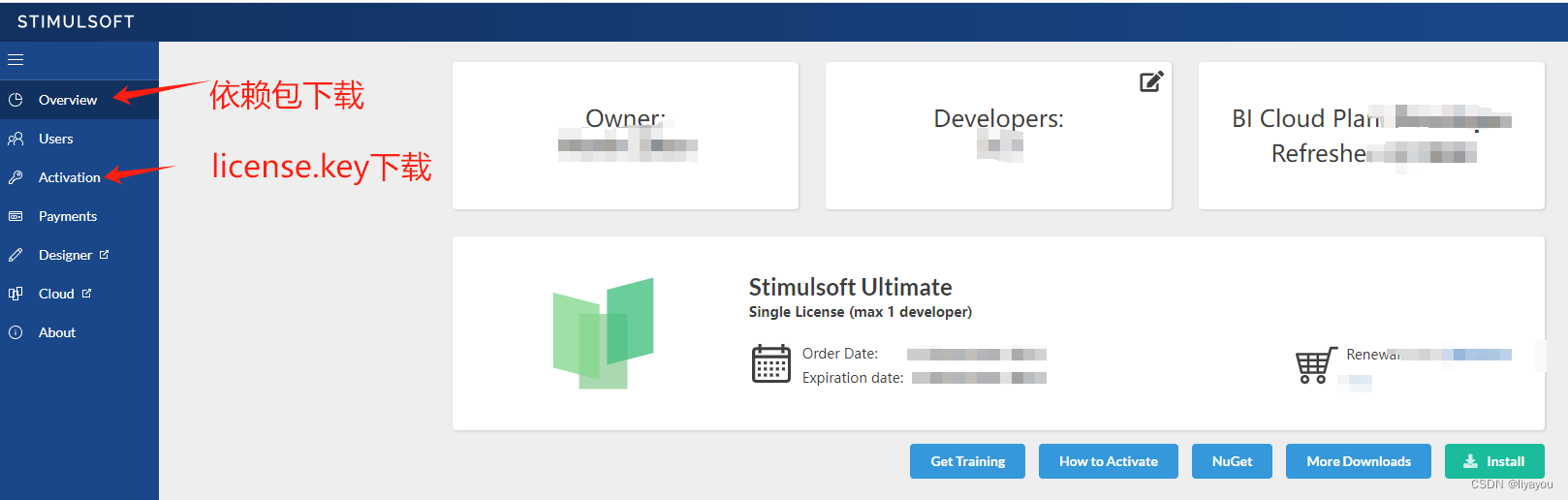Click the calendar icon by Order Date
This screenshot has height=500, width=1568.
point(771,363)
